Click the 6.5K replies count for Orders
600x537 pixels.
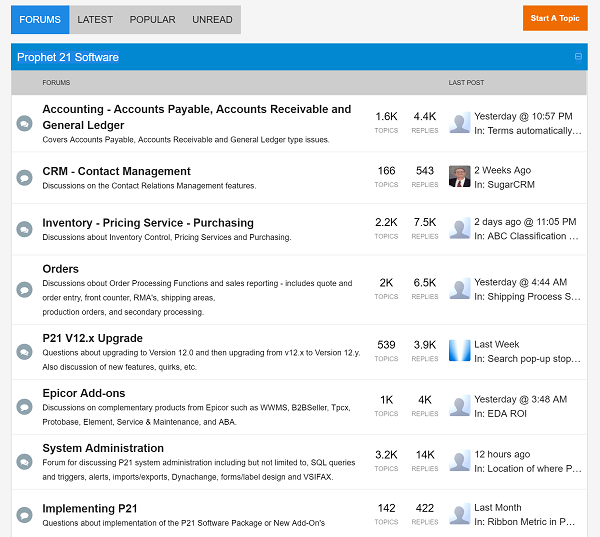425,283
